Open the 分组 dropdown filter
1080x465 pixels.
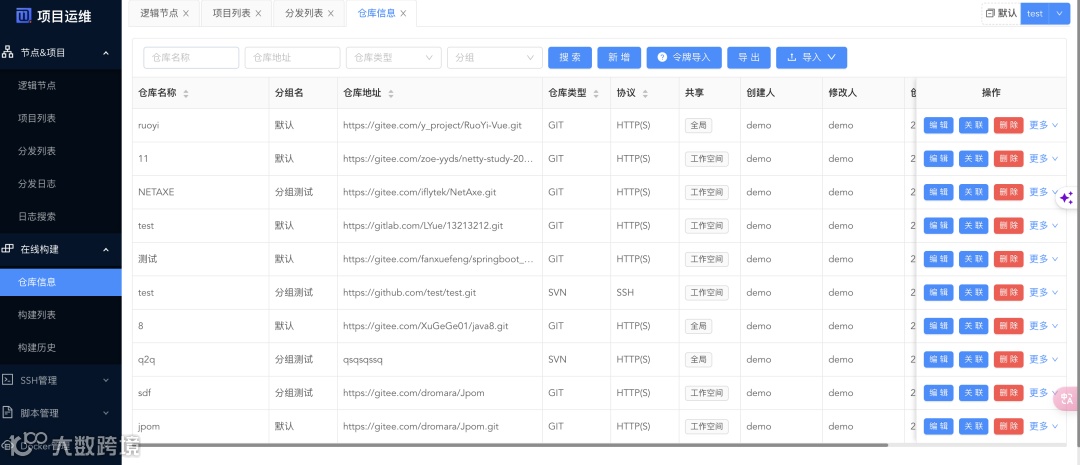coord(495,58)
